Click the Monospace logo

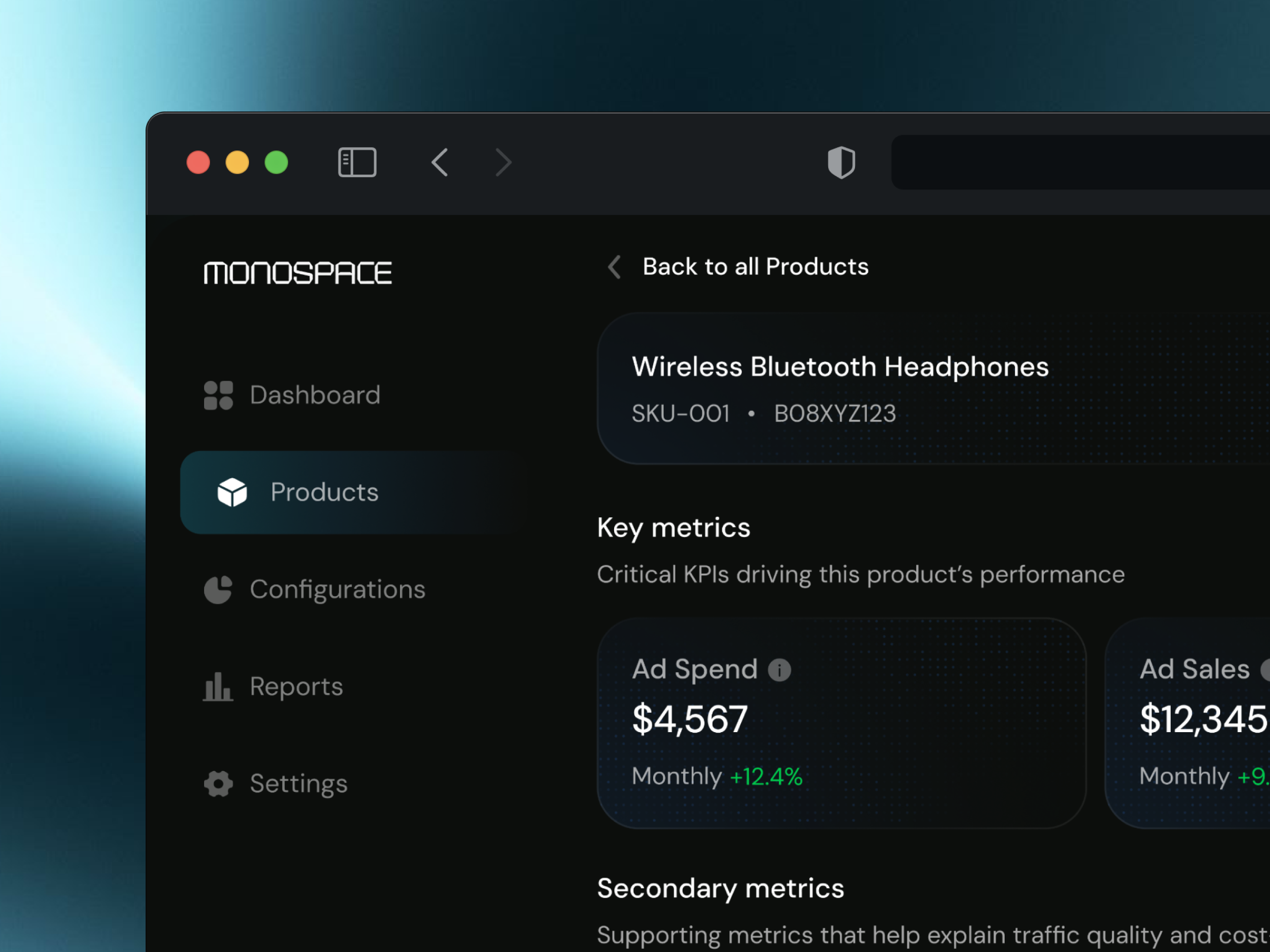point(298,272)
